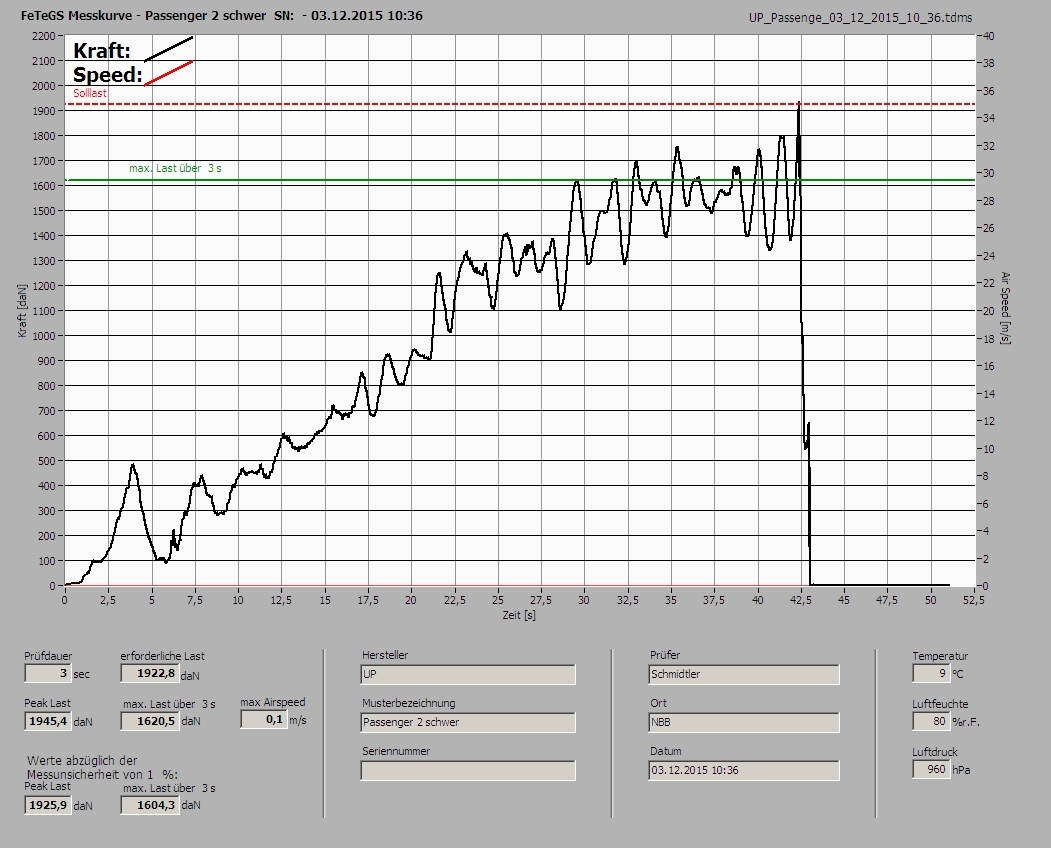The width and height of the screenshot is (1051, 848).
Task: Click the 25 tick on time axis
Action: tap(497, 600)
